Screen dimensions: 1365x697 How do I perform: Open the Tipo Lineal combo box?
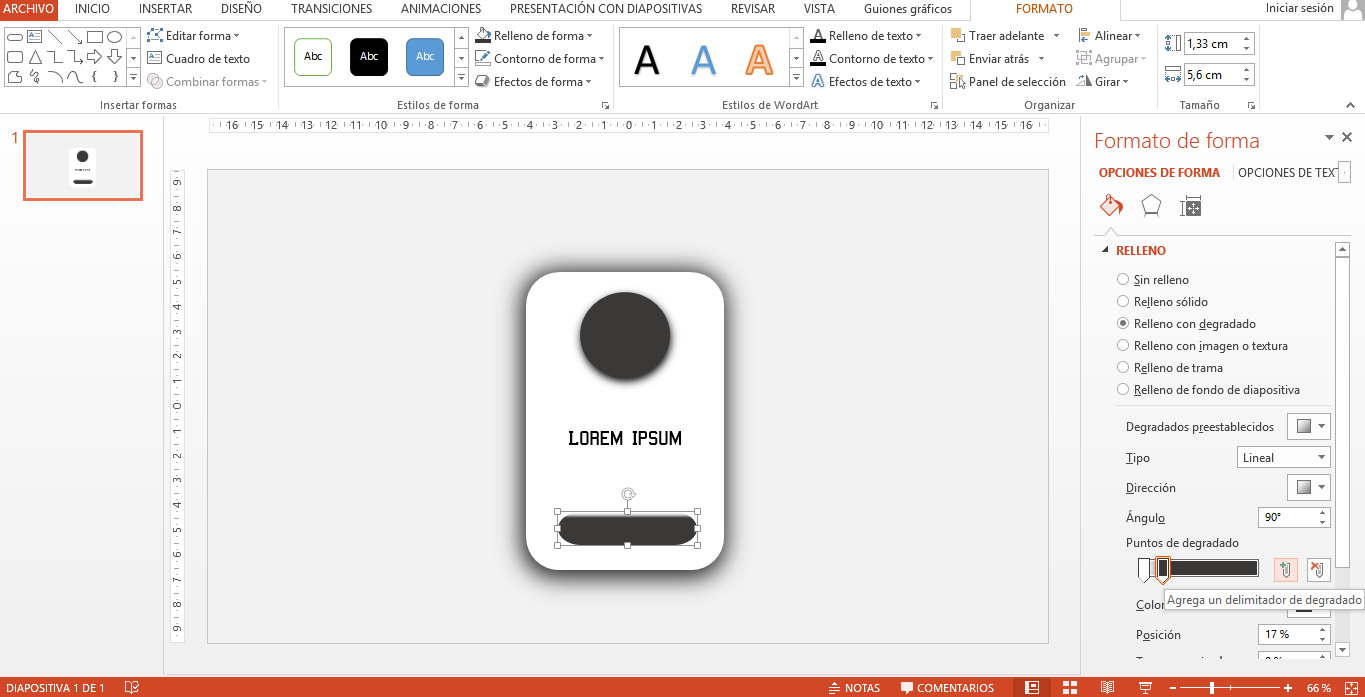click(x=1284, y=457)
